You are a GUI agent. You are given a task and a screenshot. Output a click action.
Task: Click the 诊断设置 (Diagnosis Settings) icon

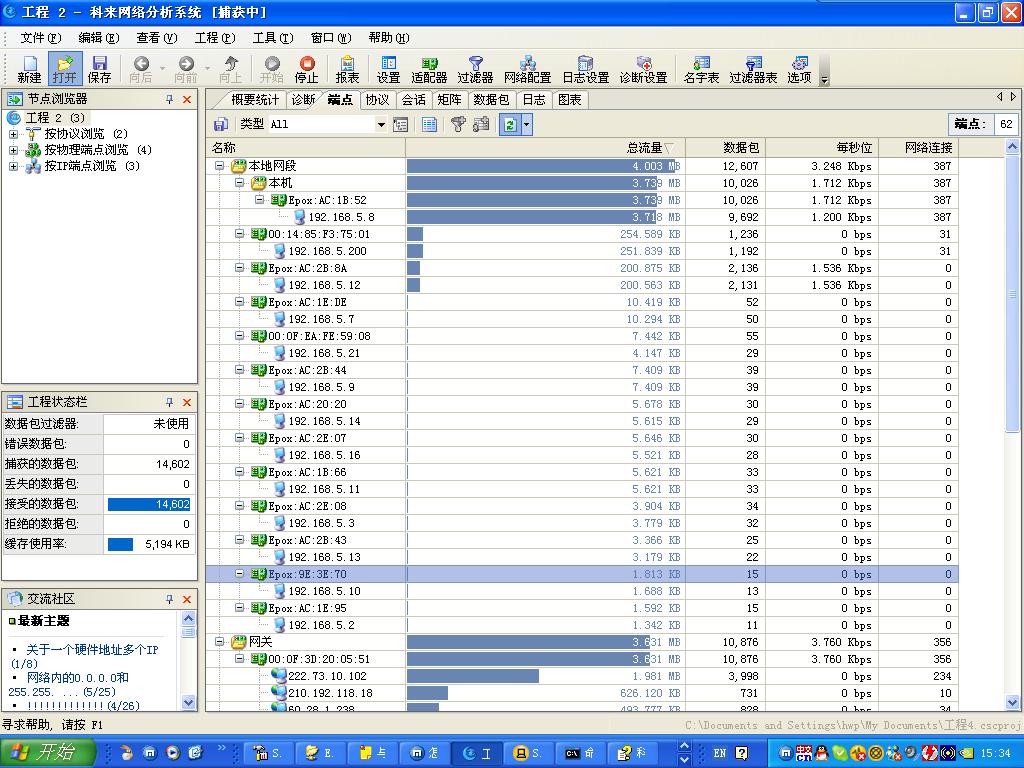click(643, 69)
